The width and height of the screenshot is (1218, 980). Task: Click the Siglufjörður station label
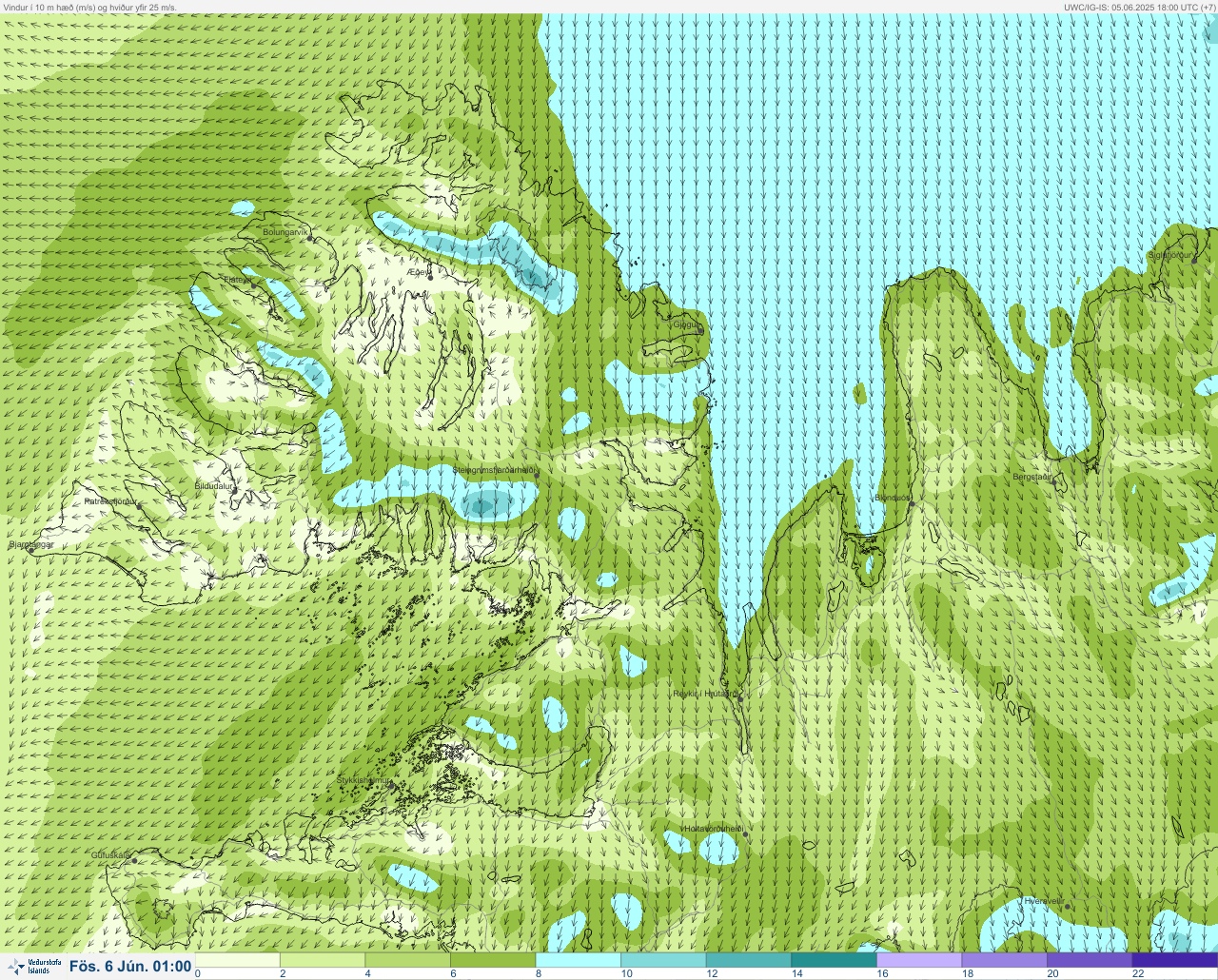click(x=1169, y=255)
